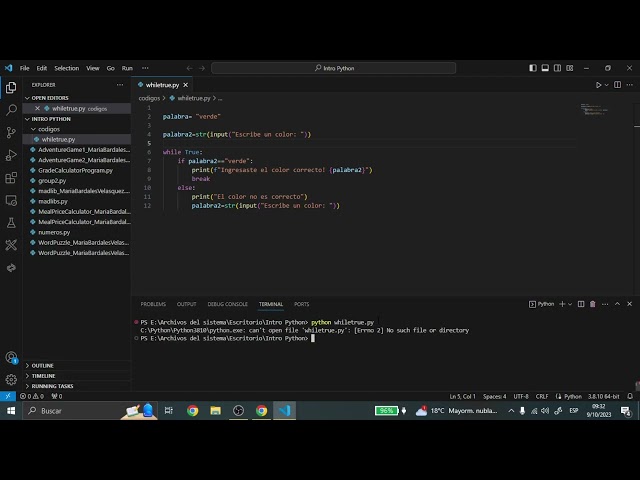Select the whiletrue.py editor tab
Viewport: 640px width, 480px height.
point(162,85)
